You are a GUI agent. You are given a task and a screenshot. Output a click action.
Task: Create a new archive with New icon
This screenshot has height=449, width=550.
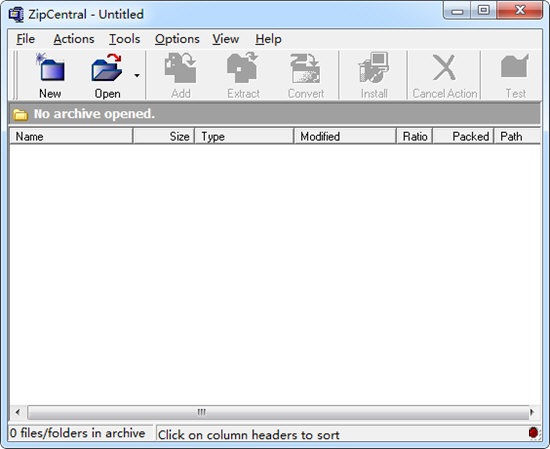click(x=50, y=67)
